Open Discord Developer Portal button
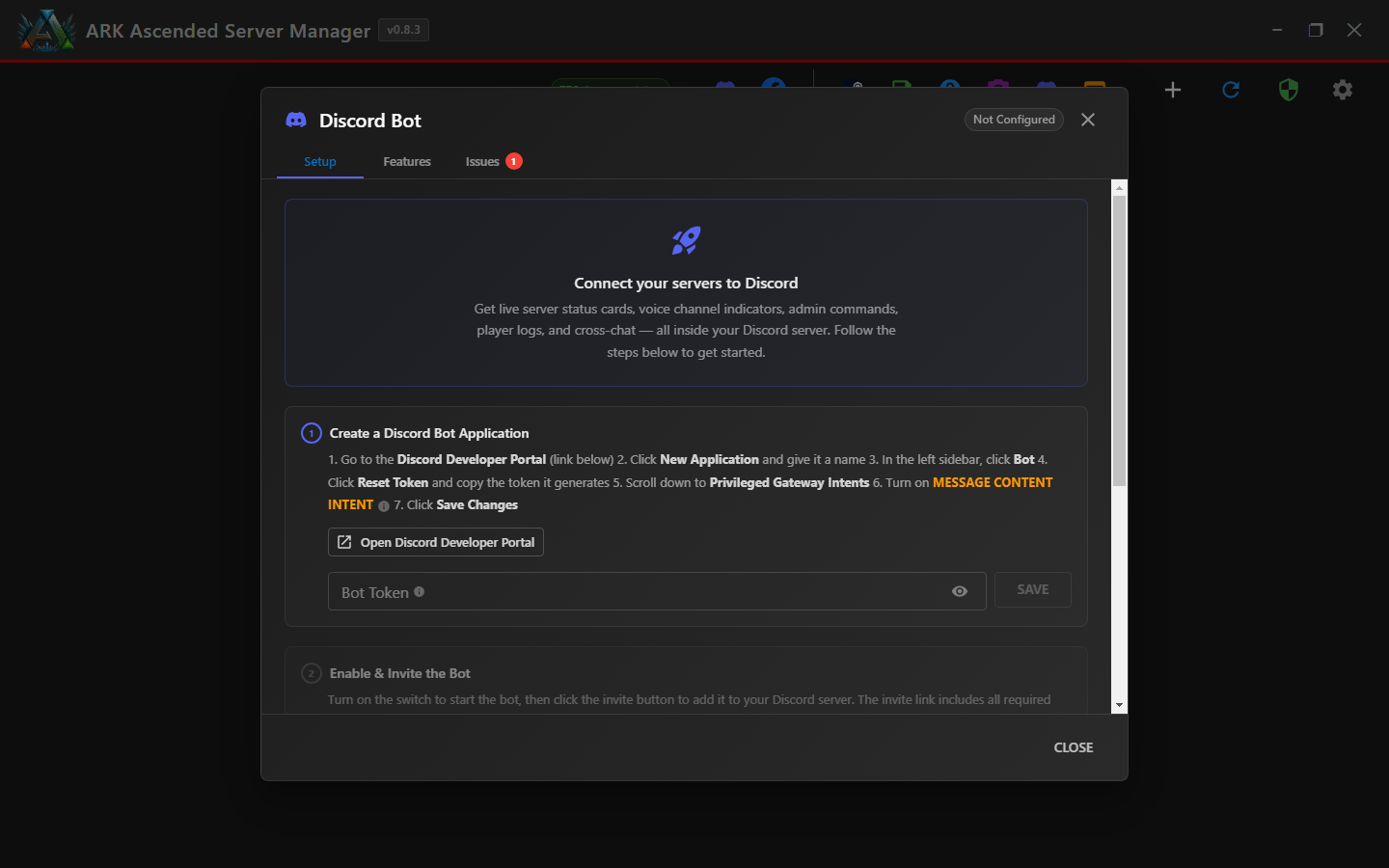The image size is (1389, 868). pos(436,542)
